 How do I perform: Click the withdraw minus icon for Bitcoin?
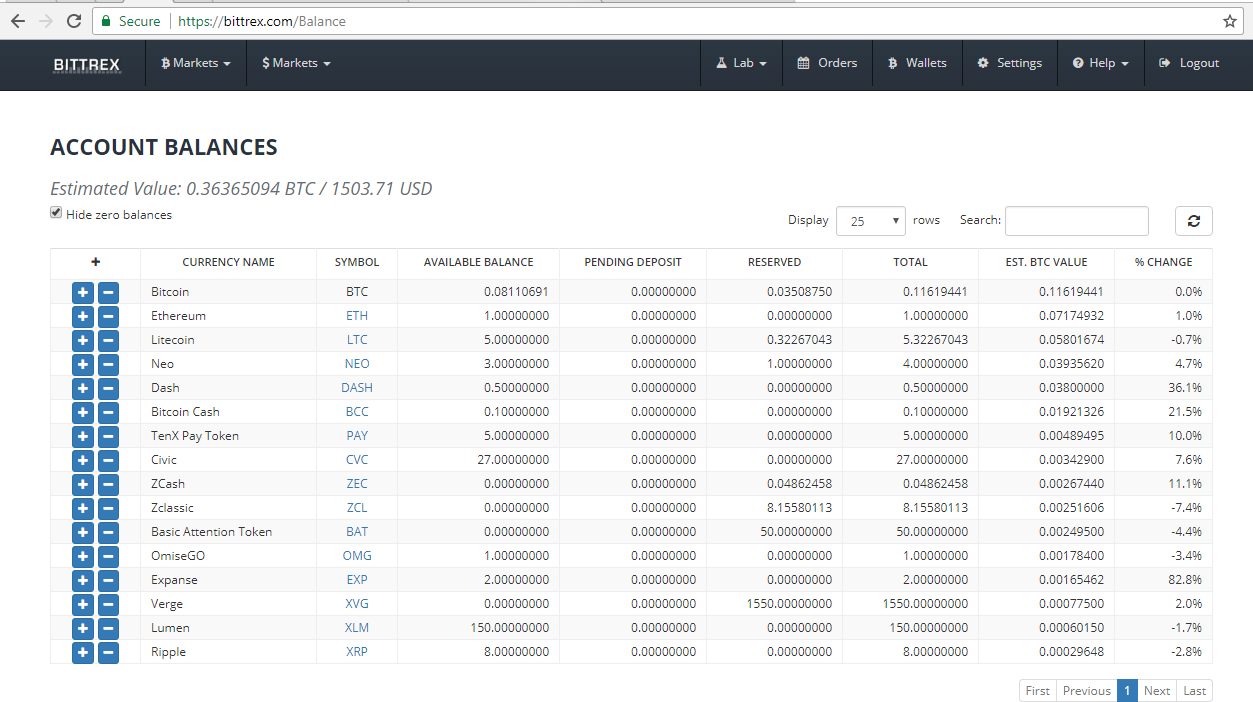tap(108, 292)
